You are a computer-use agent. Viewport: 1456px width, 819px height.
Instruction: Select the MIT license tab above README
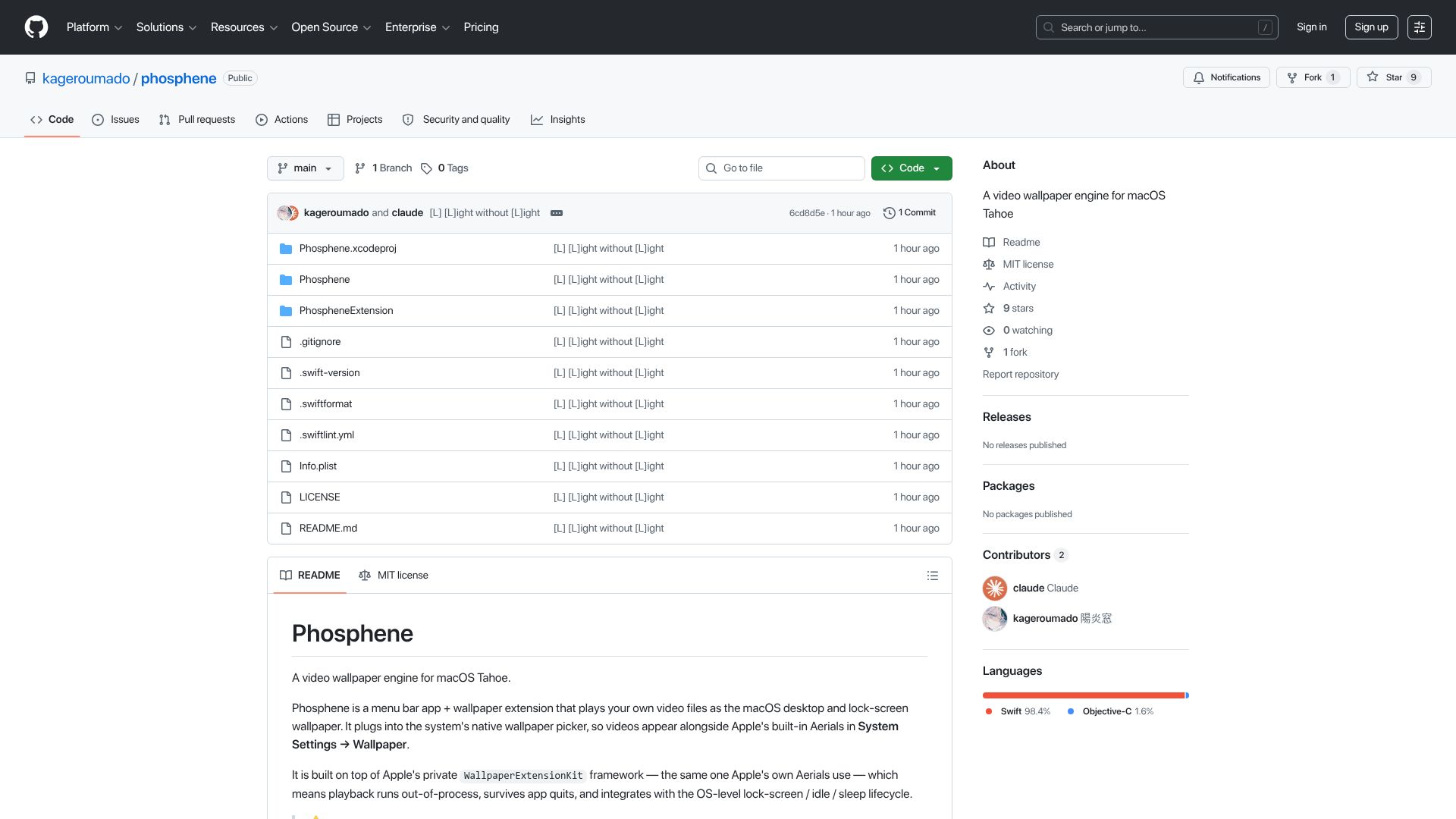[x=394, y=576]
